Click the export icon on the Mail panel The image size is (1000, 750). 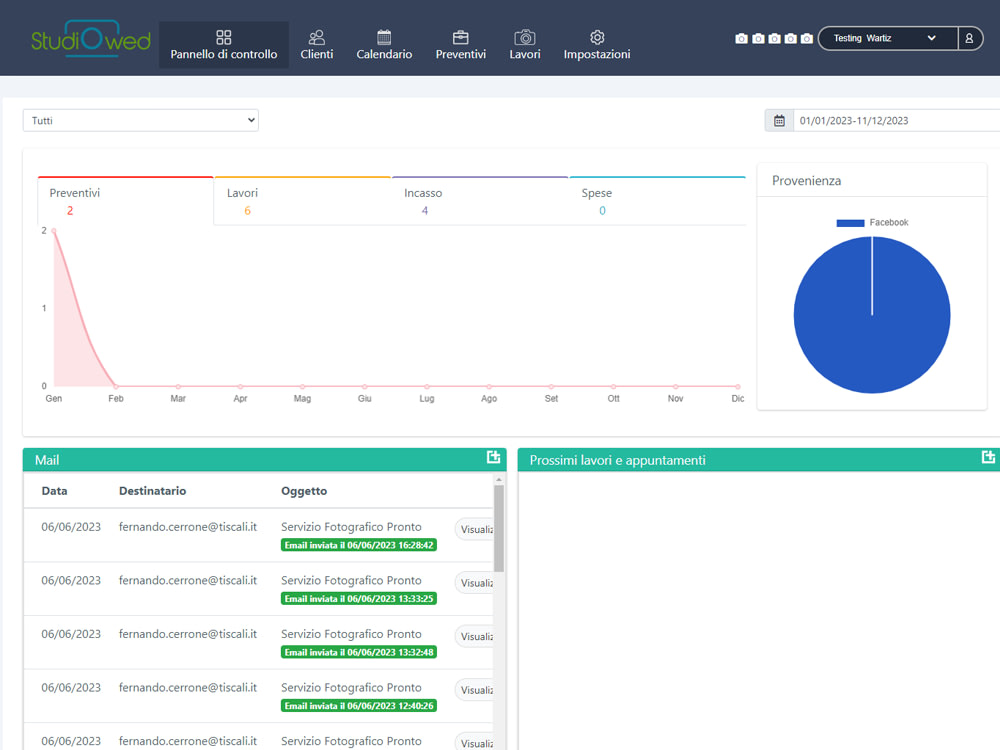click(493, 457)
